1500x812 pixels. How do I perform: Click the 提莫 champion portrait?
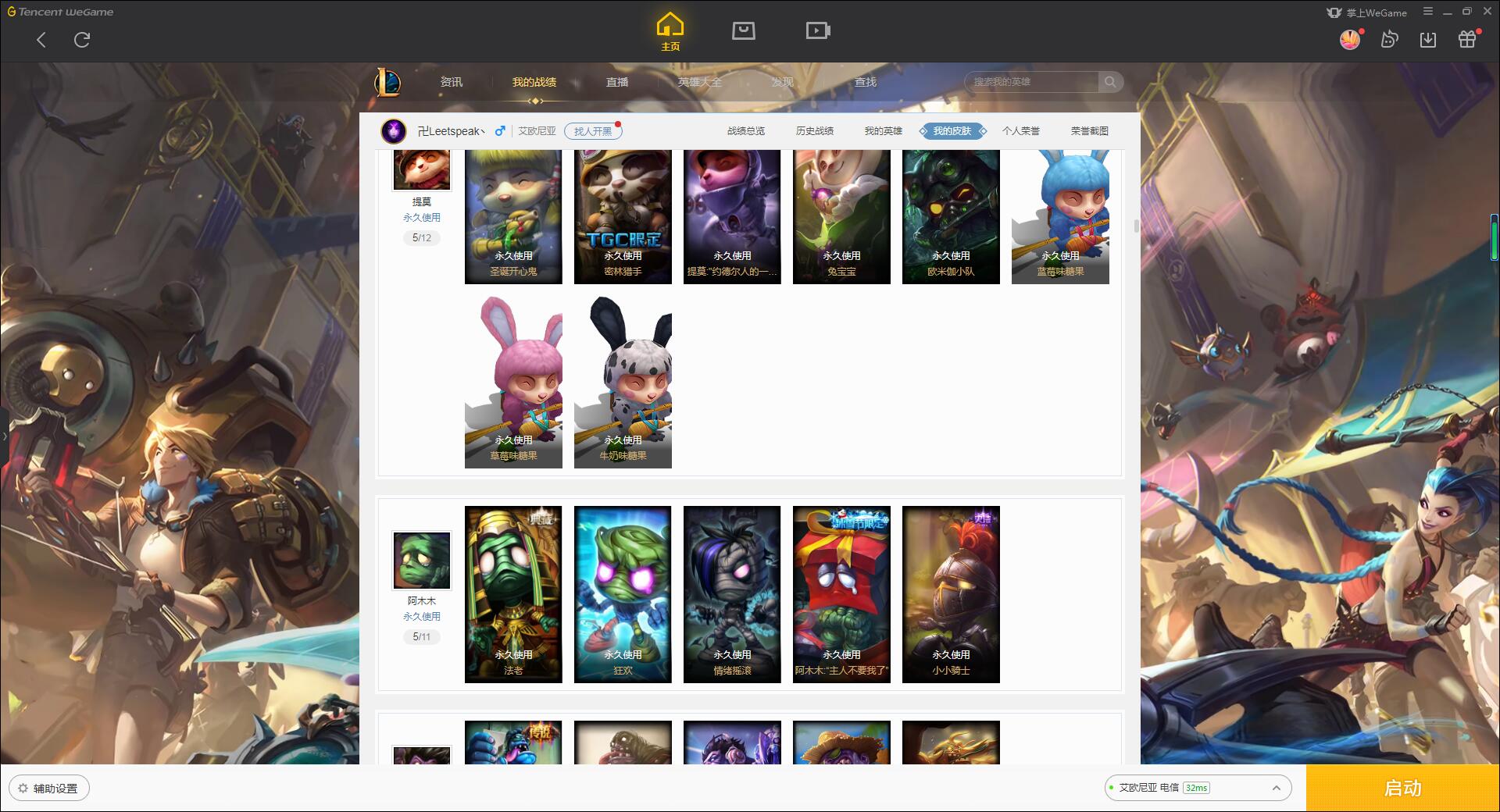tap(422, 169)
